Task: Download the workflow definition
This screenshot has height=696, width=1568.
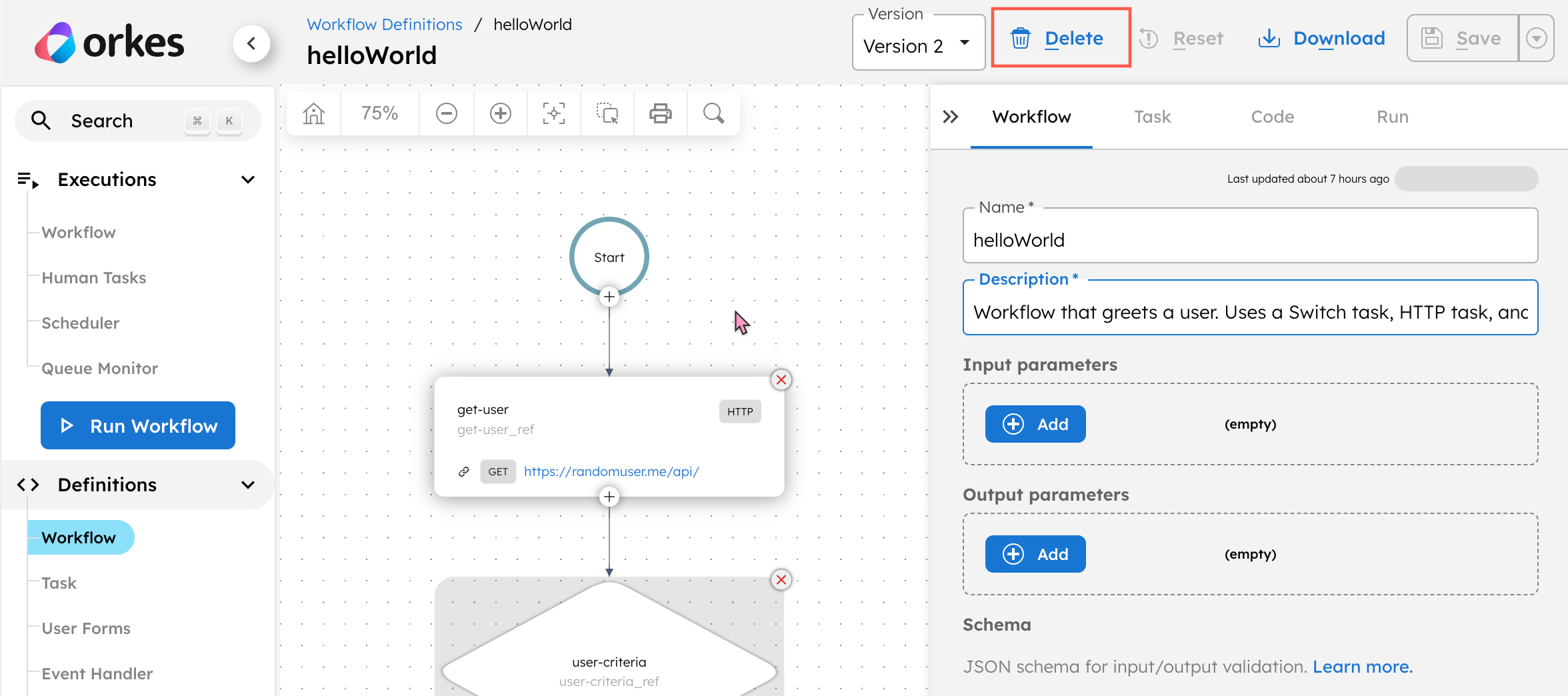Action: (x=1322, y=39)
